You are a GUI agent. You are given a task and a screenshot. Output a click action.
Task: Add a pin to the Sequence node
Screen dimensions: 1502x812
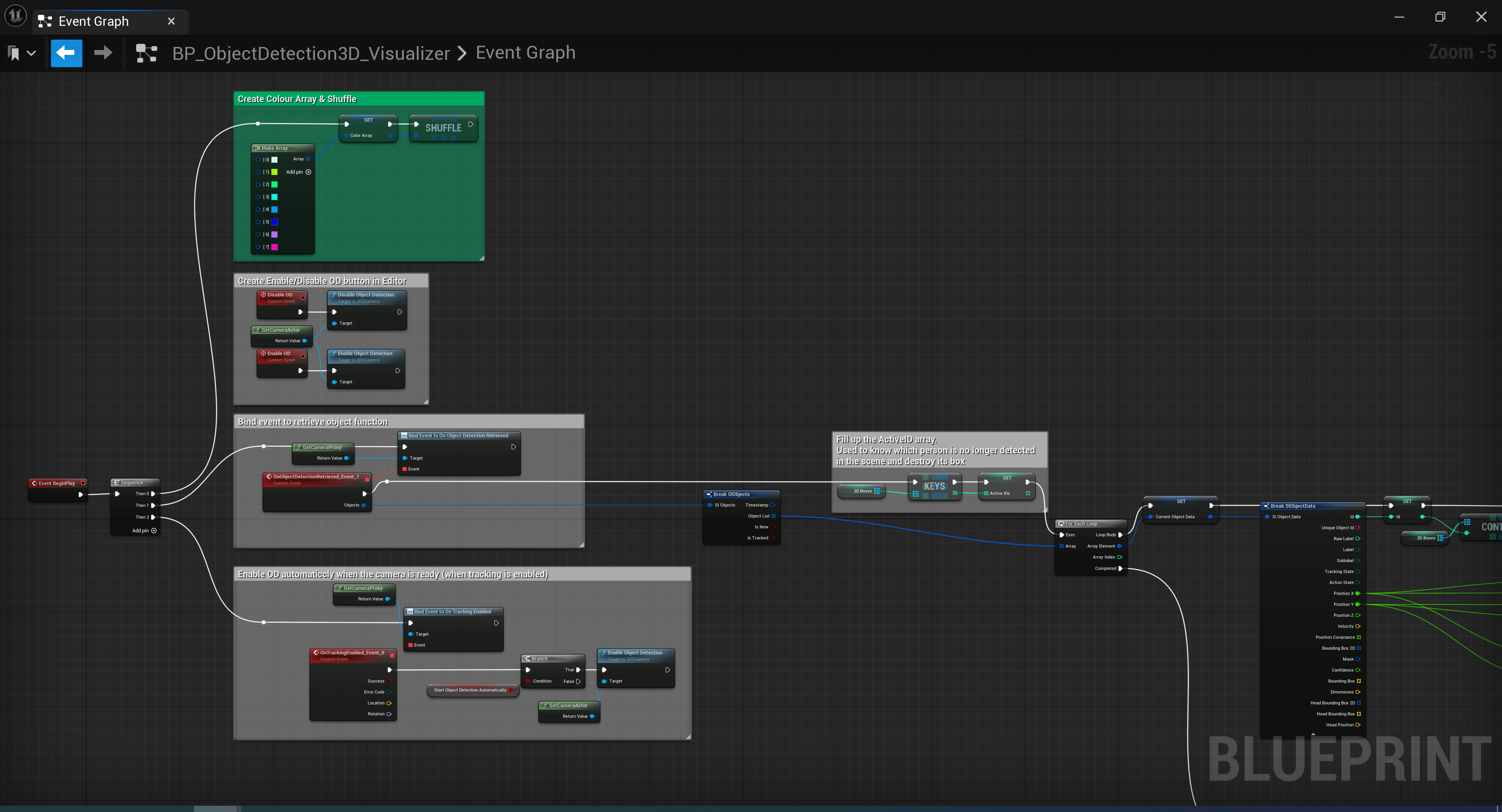(144, 530)
